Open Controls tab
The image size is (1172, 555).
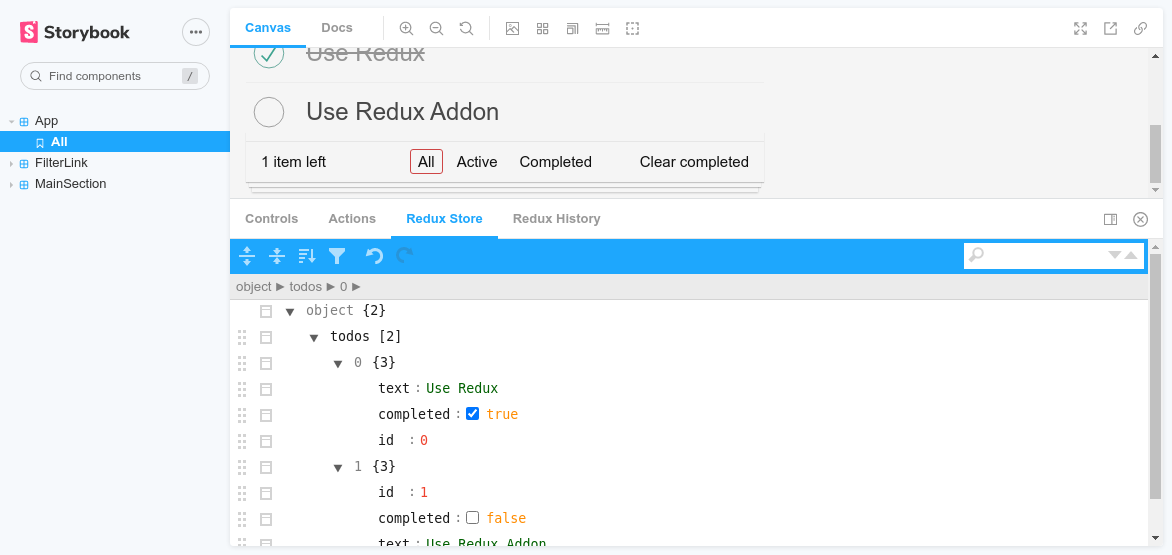pyautogui.click(x=271, y=219)
